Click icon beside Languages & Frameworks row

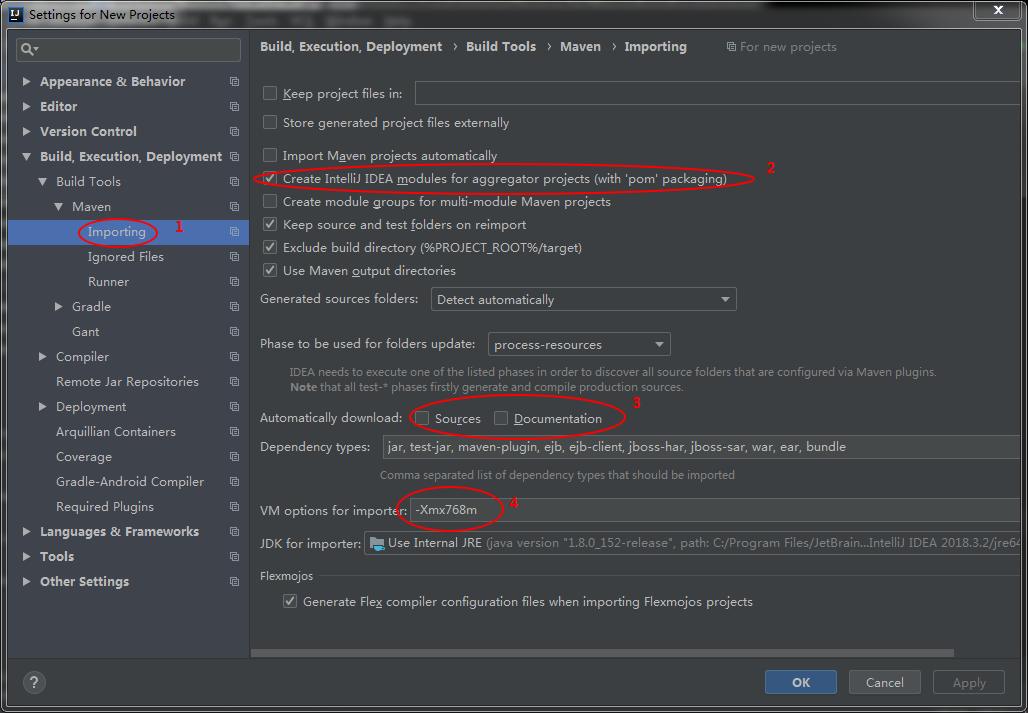(x=234, y=531)
